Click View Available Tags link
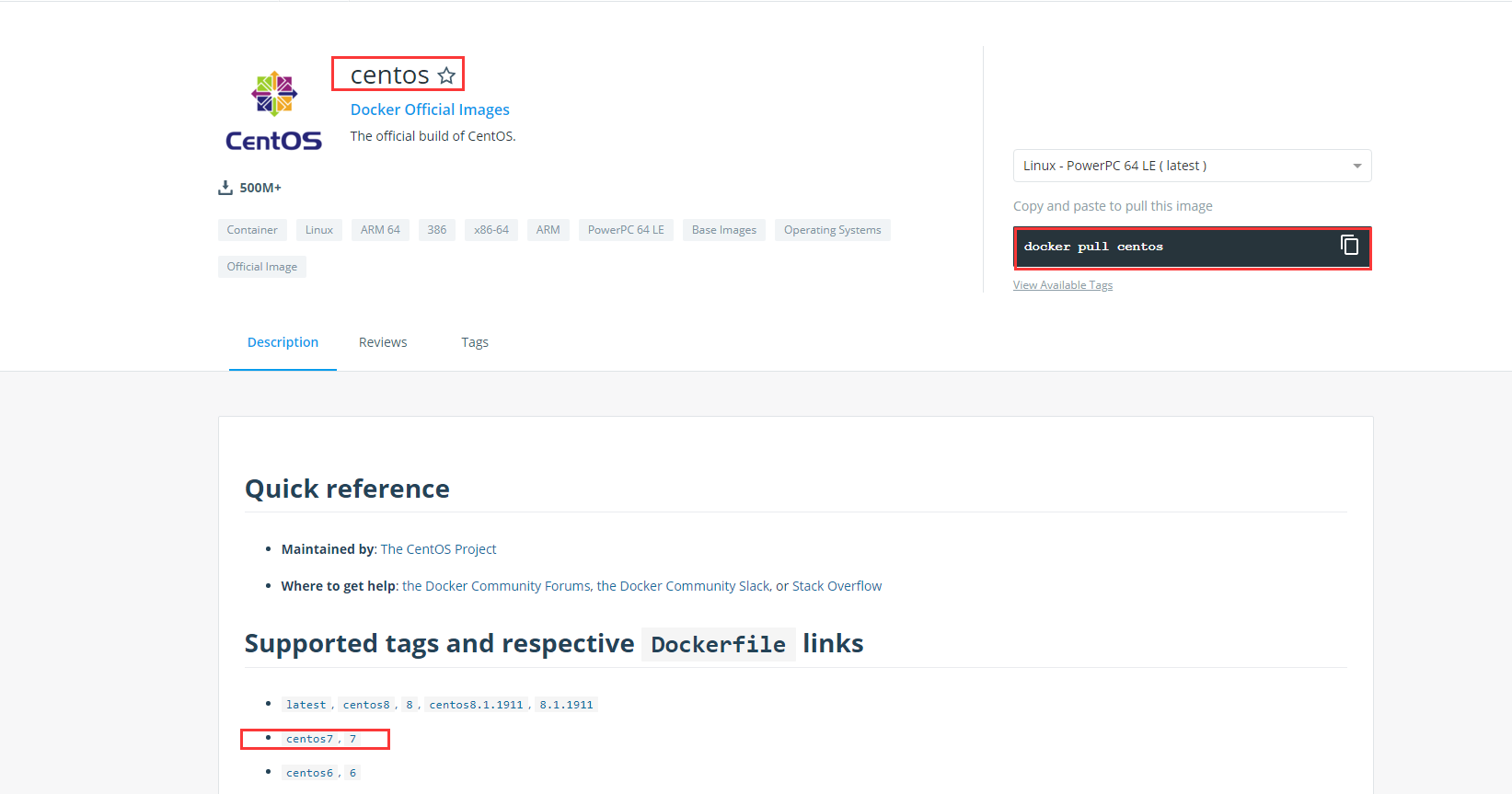 1063,285
